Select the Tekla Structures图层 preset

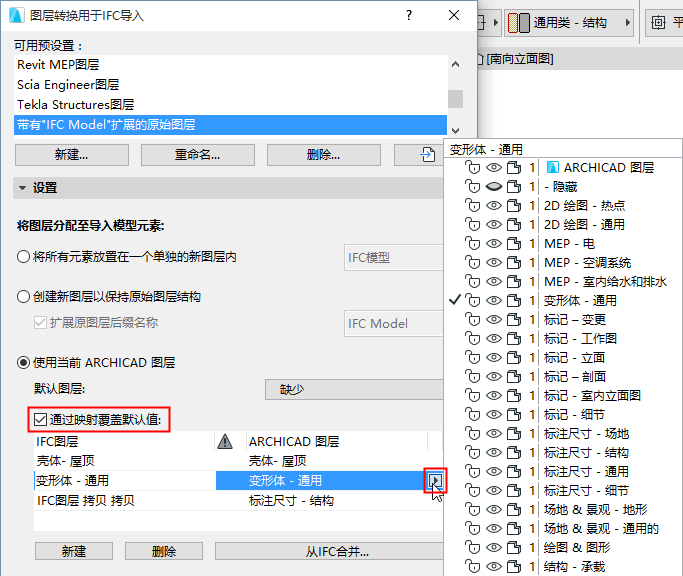pos(230,105)
